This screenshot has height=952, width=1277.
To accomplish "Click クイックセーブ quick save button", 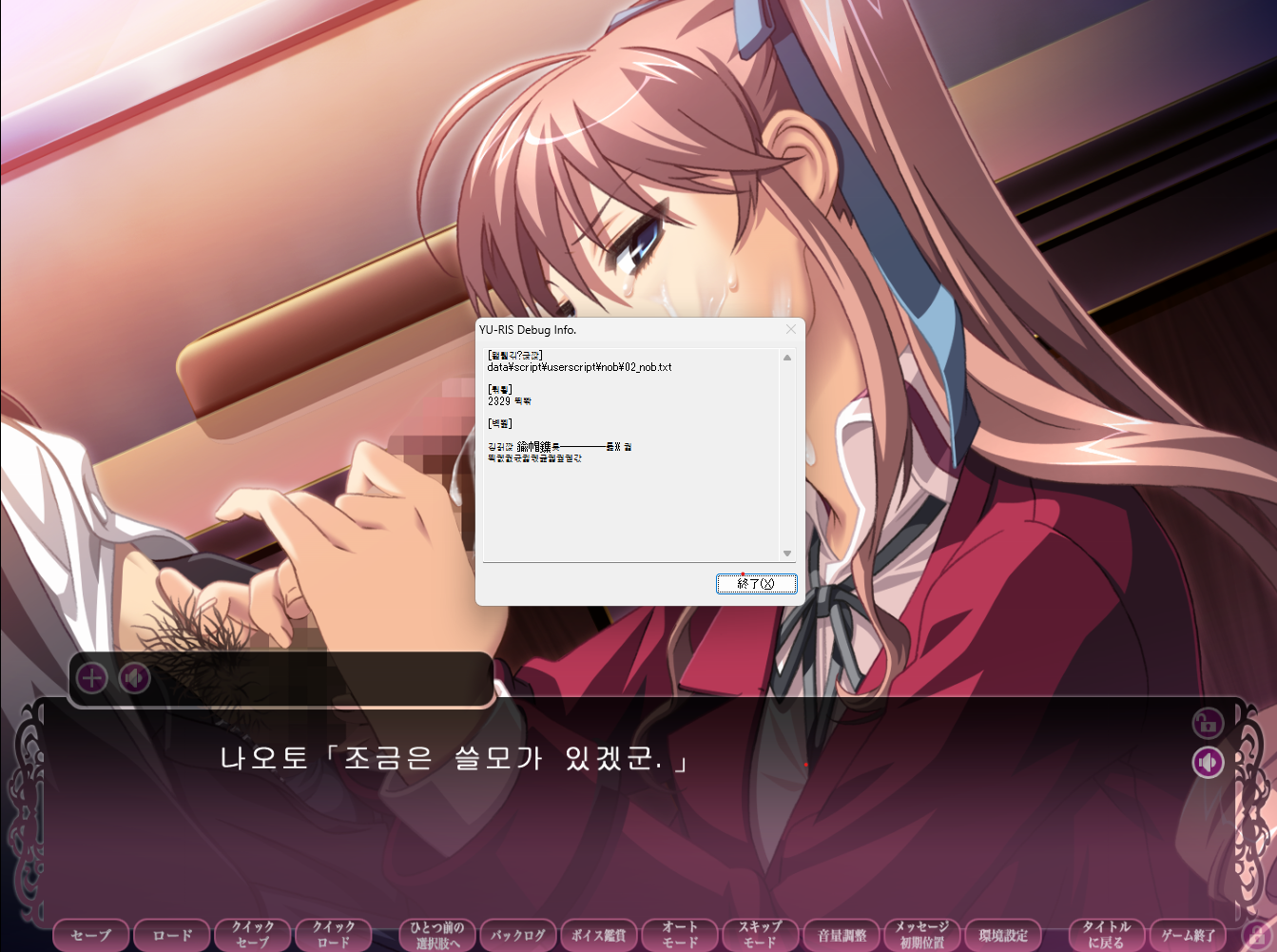I will click(x=252, y=935).
